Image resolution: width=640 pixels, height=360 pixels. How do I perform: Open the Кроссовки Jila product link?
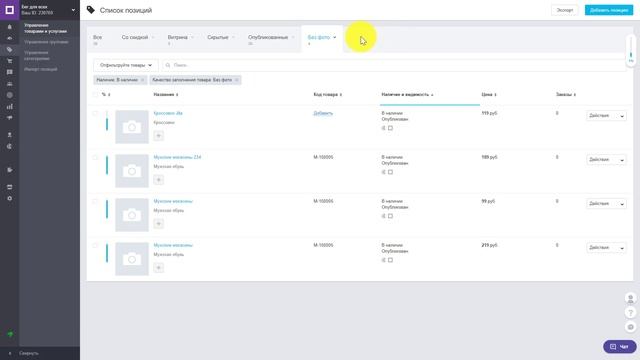click(x=168, y=113)
